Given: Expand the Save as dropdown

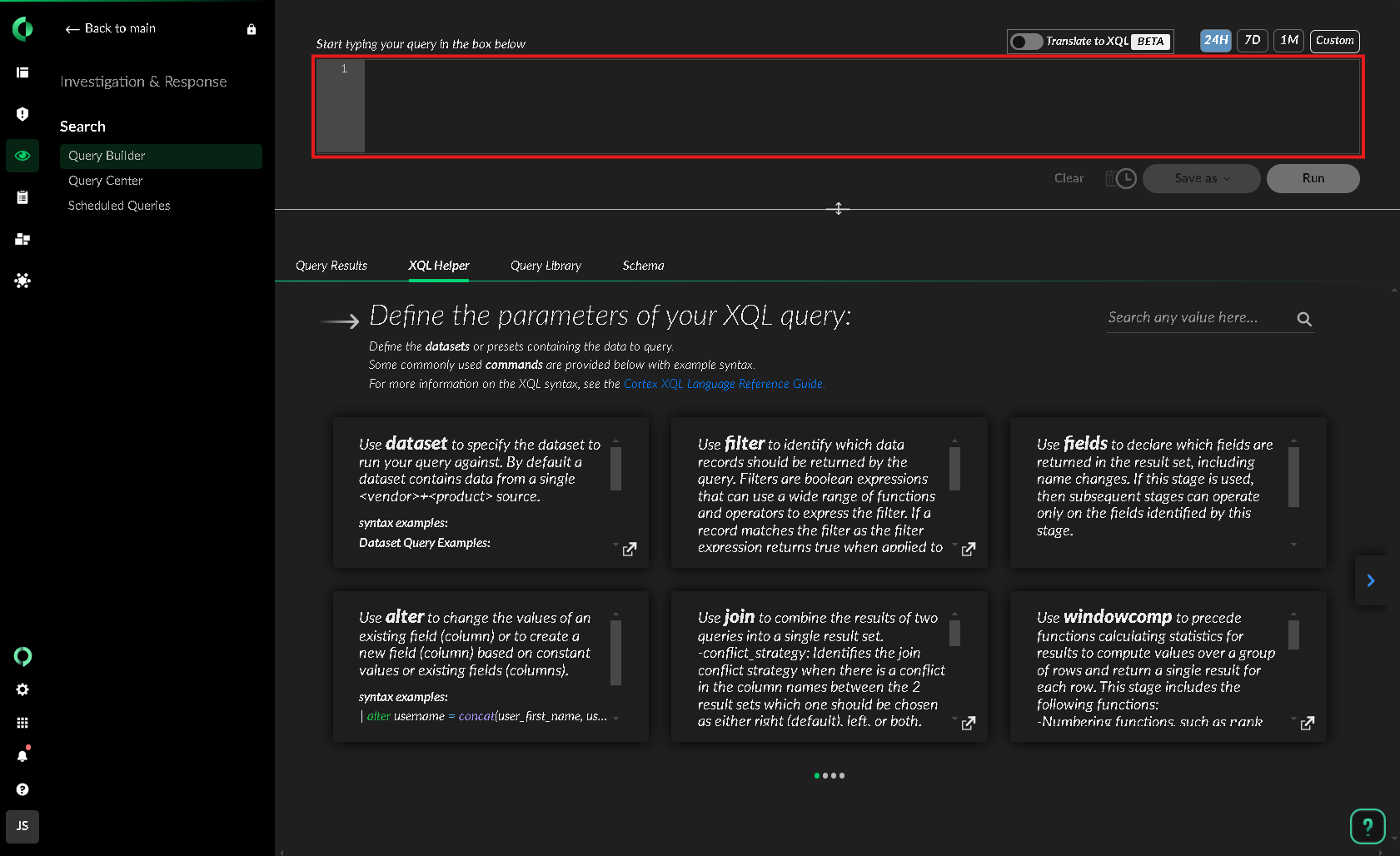Looking at the screenshot, I should (x=1201, y=178).
